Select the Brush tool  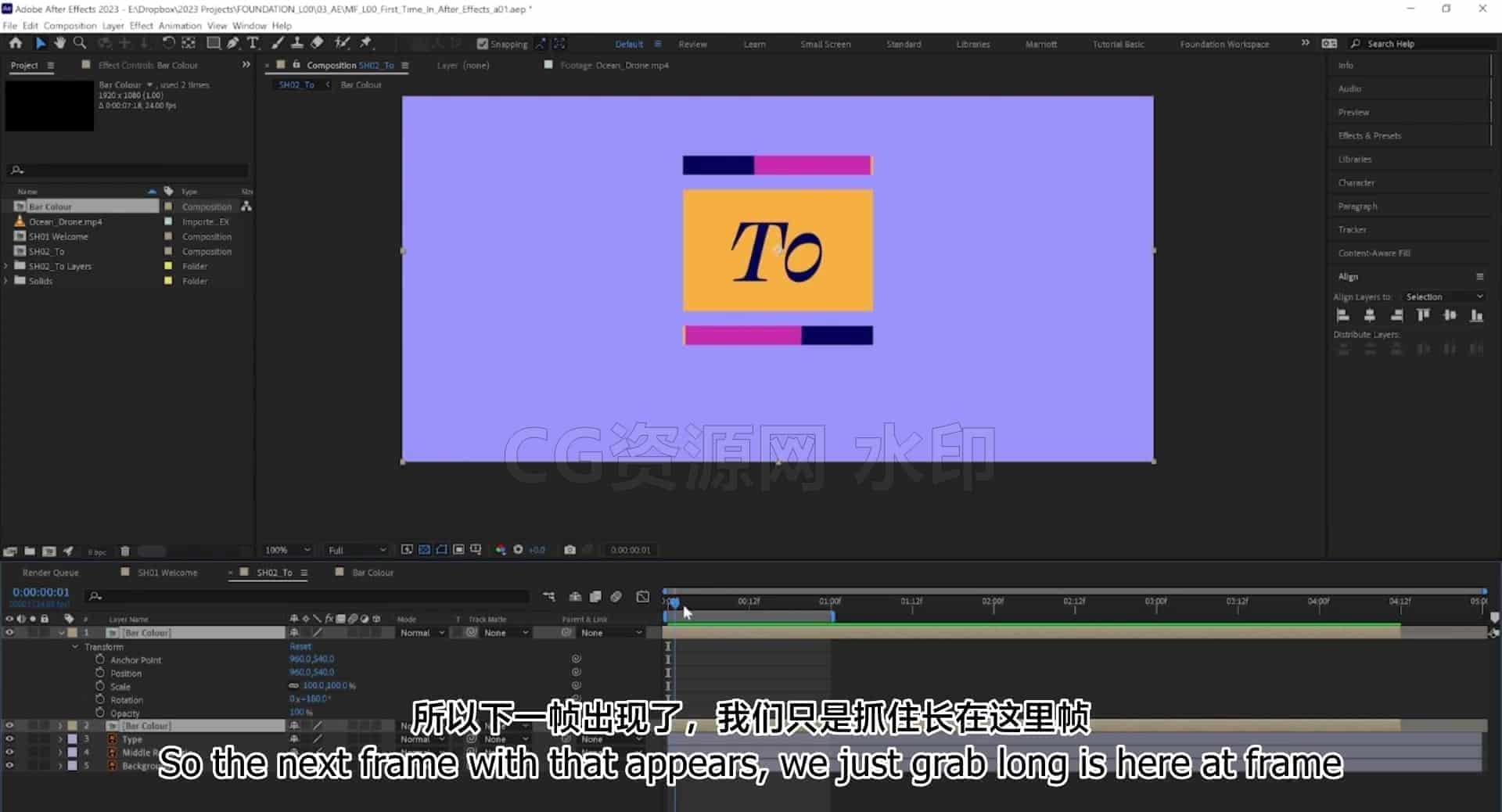[278, 43]
